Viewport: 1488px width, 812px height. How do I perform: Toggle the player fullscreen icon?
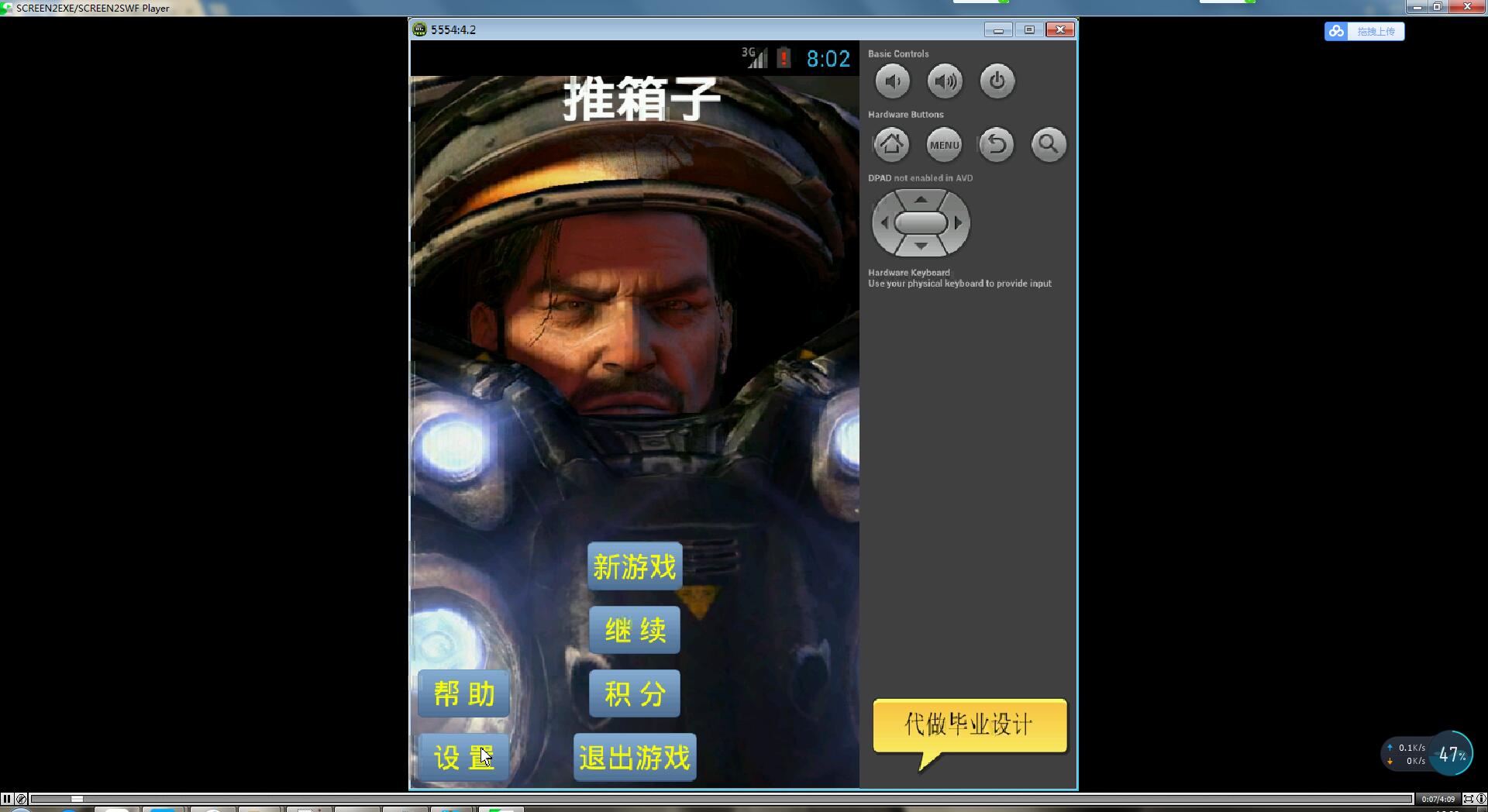1468,799
